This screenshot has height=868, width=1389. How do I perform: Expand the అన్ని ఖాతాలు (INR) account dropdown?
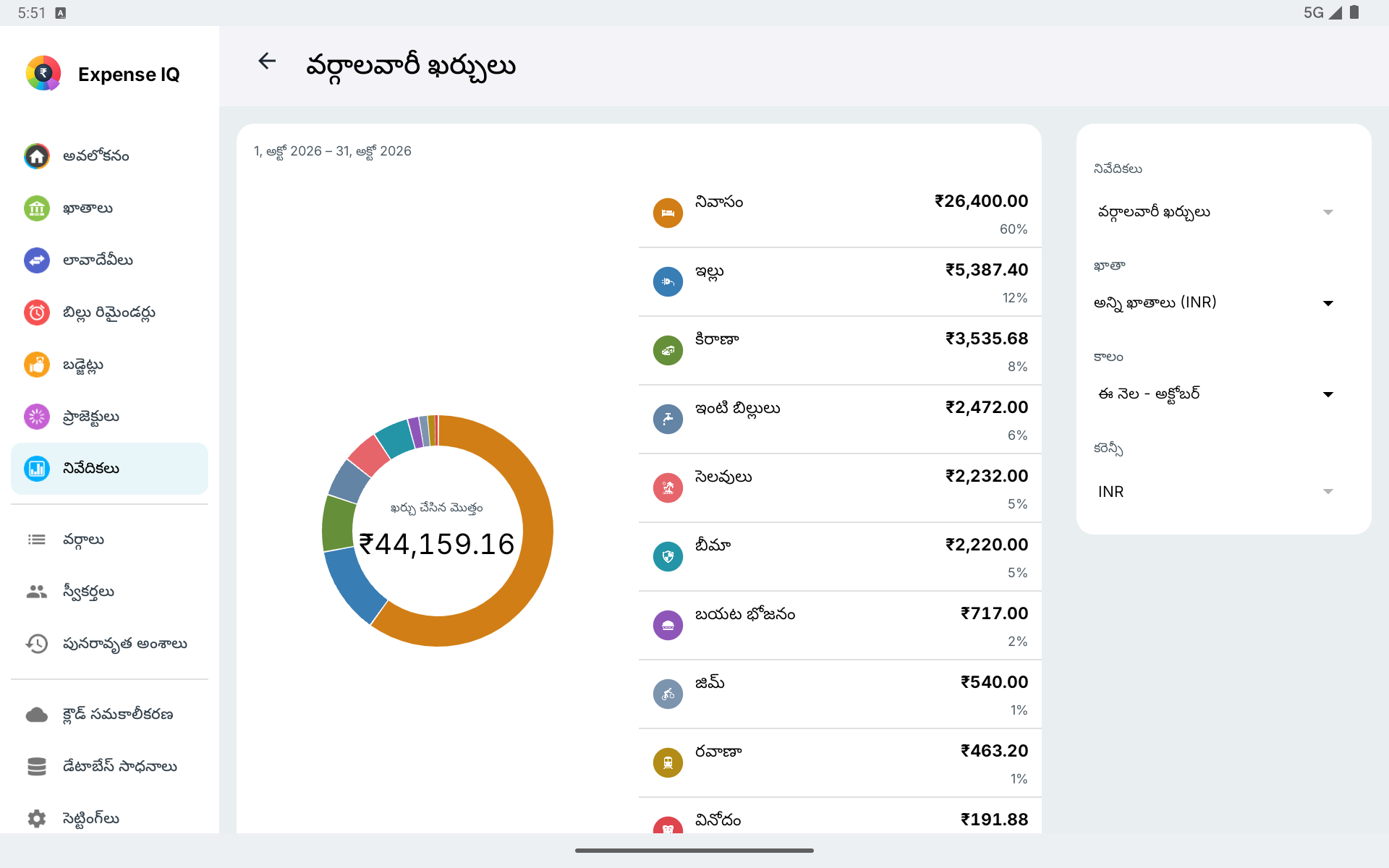click(x=1215, y=303)
